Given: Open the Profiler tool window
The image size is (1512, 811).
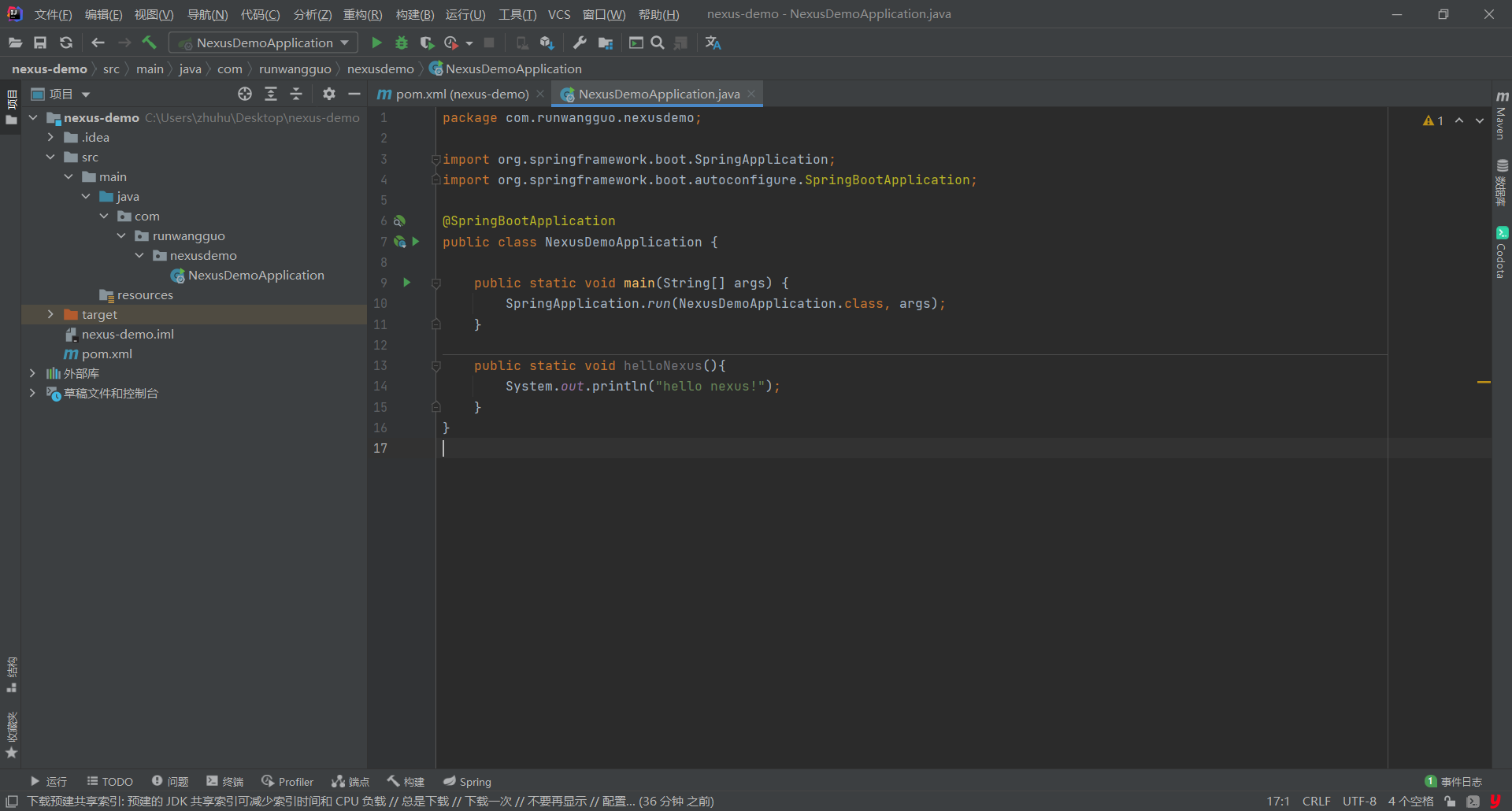Looking at the screenshot, I should click(287, 782).
